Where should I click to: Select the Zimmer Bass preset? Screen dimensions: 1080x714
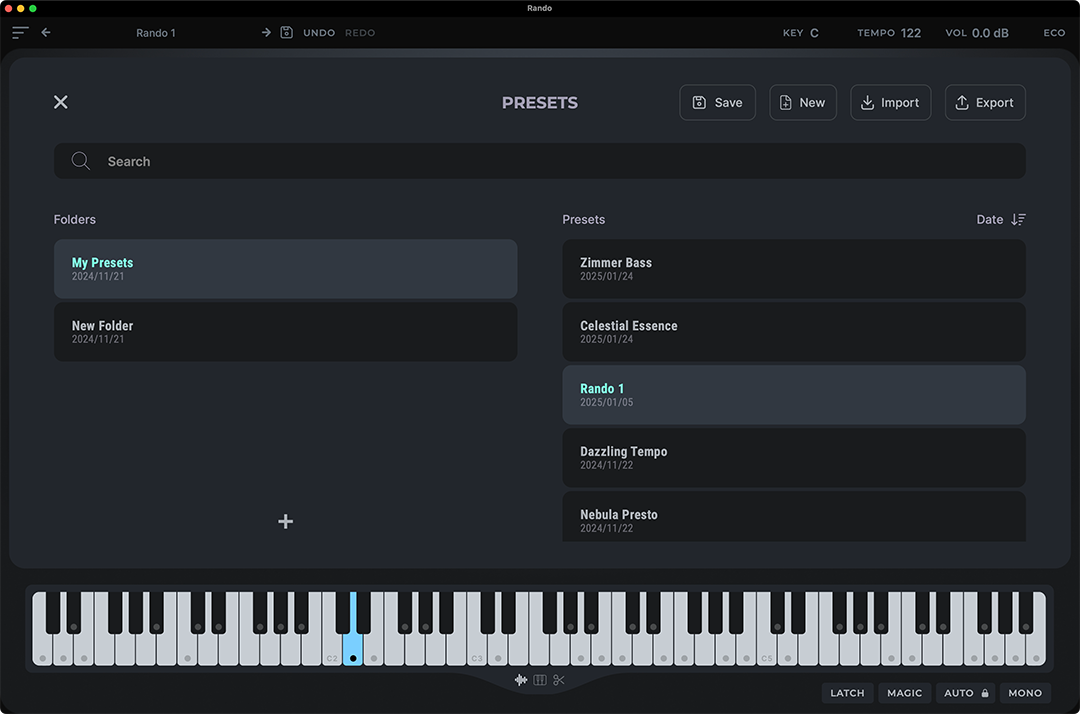793,269
